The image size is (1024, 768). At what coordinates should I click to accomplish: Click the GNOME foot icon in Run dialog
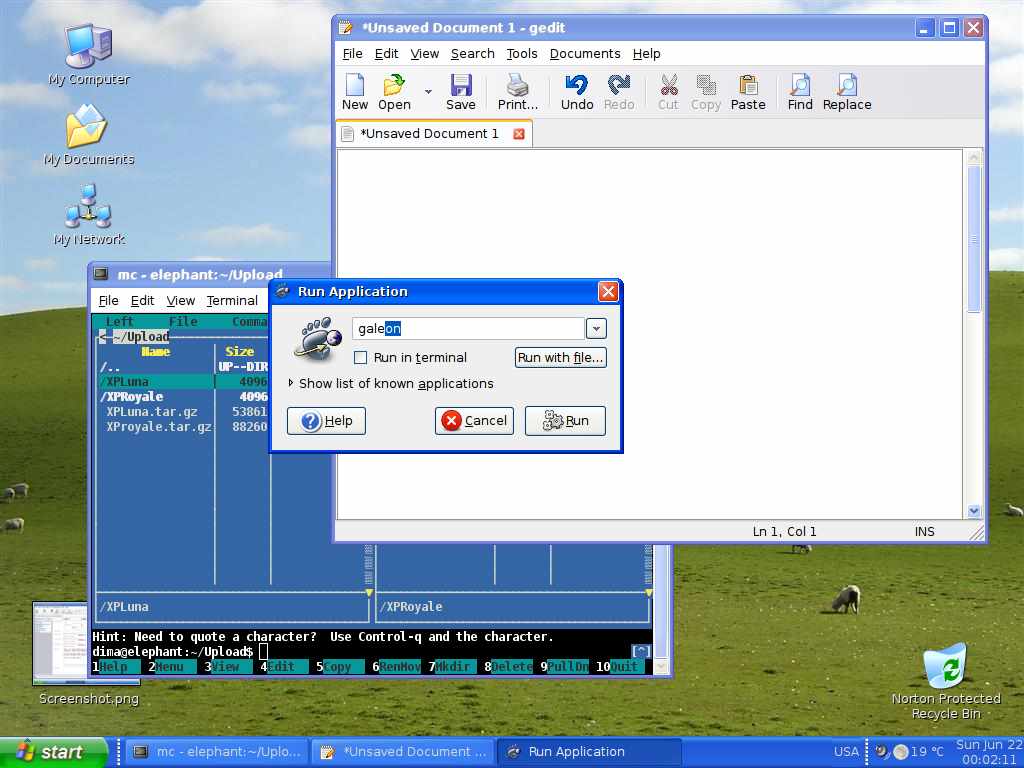[318, 338]
